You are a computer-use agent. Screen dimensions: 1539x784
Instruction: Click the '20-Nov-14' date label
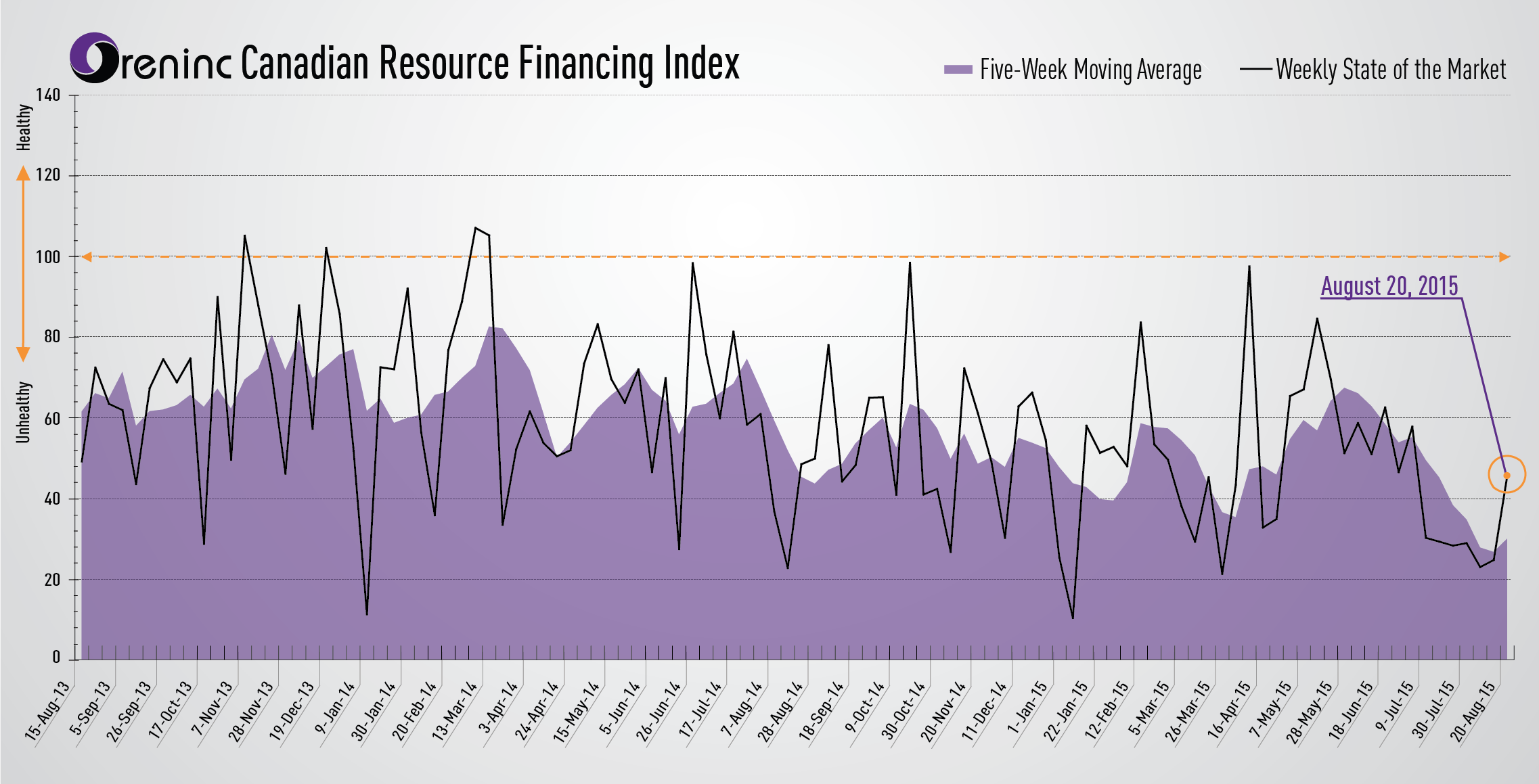pyautogui.click(x=943, y=711)
